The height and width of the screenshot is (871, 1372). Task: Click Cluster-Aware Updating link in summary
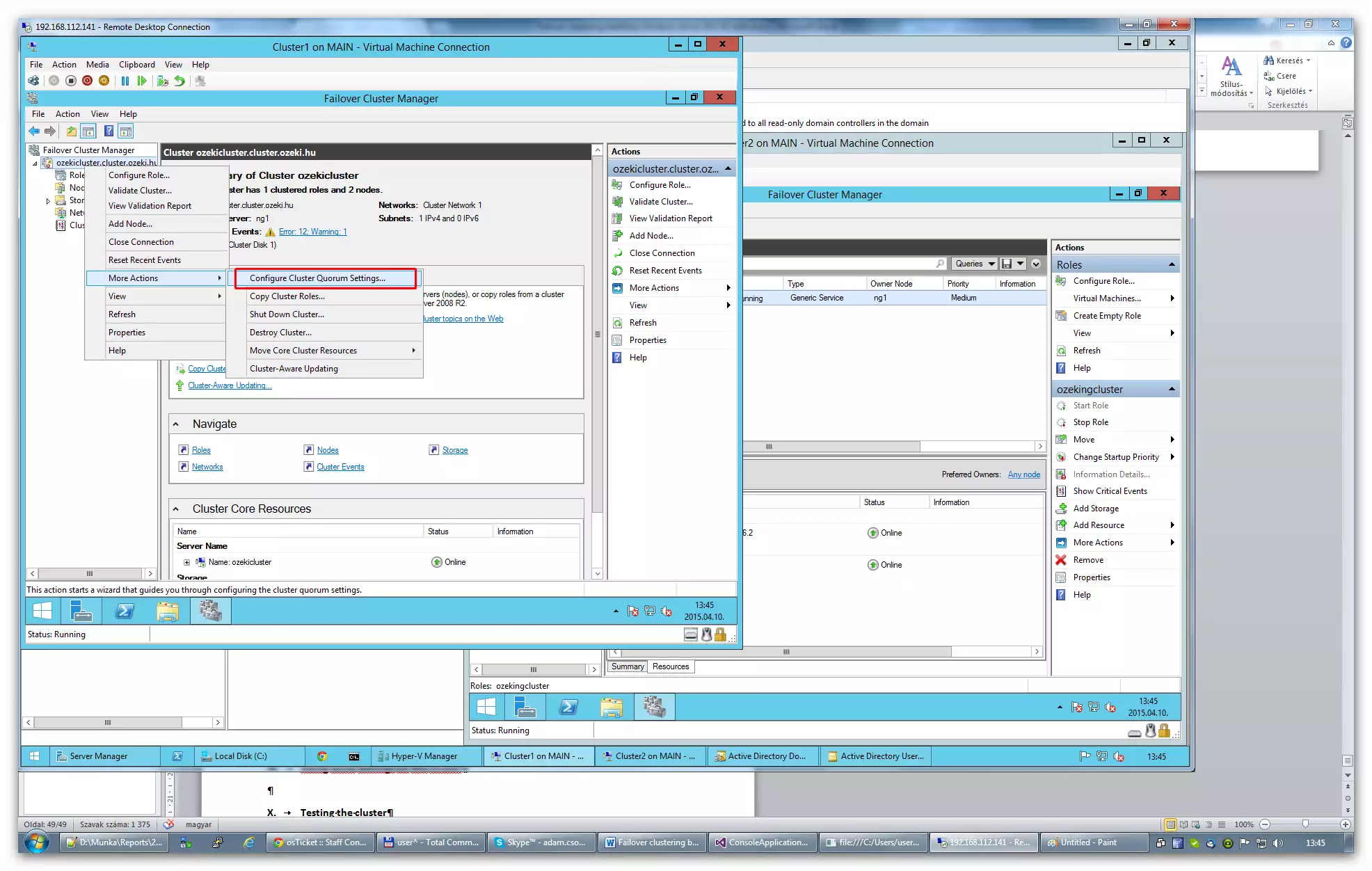[230, 385]
